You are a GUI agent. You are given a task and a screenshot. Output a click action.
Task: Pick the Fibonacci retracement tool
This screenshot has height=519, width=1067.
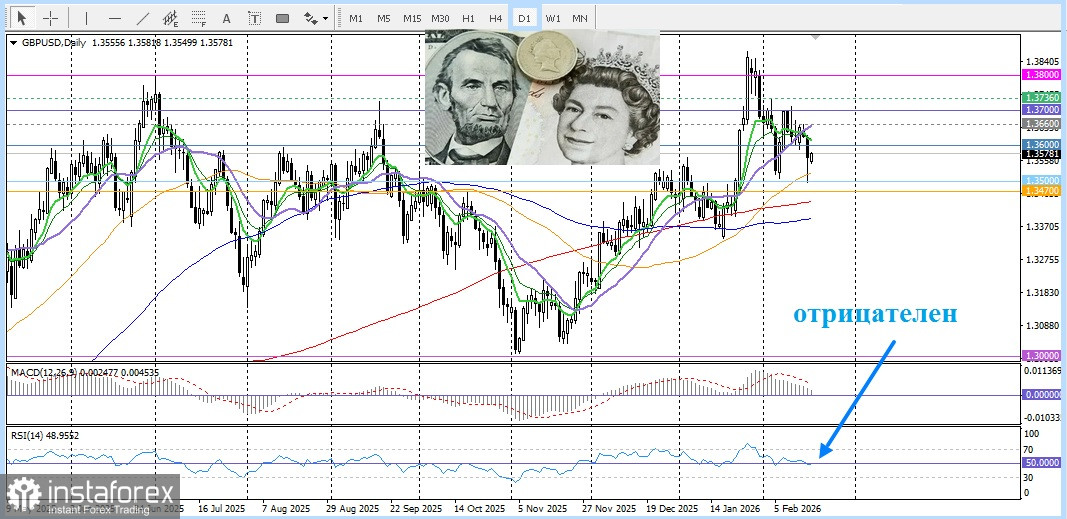199,18
